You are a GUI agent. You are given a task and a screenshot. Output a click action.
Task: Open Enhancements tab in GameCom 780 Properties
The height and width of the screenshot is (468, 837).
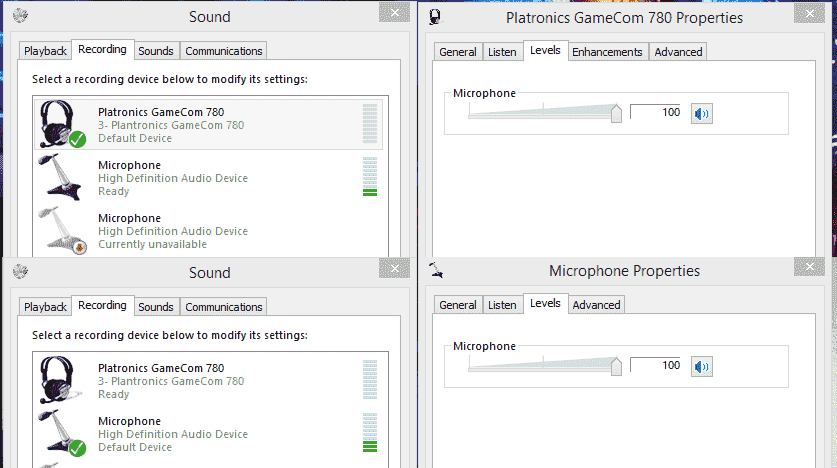pyautogui.click(x=607, y=52)
